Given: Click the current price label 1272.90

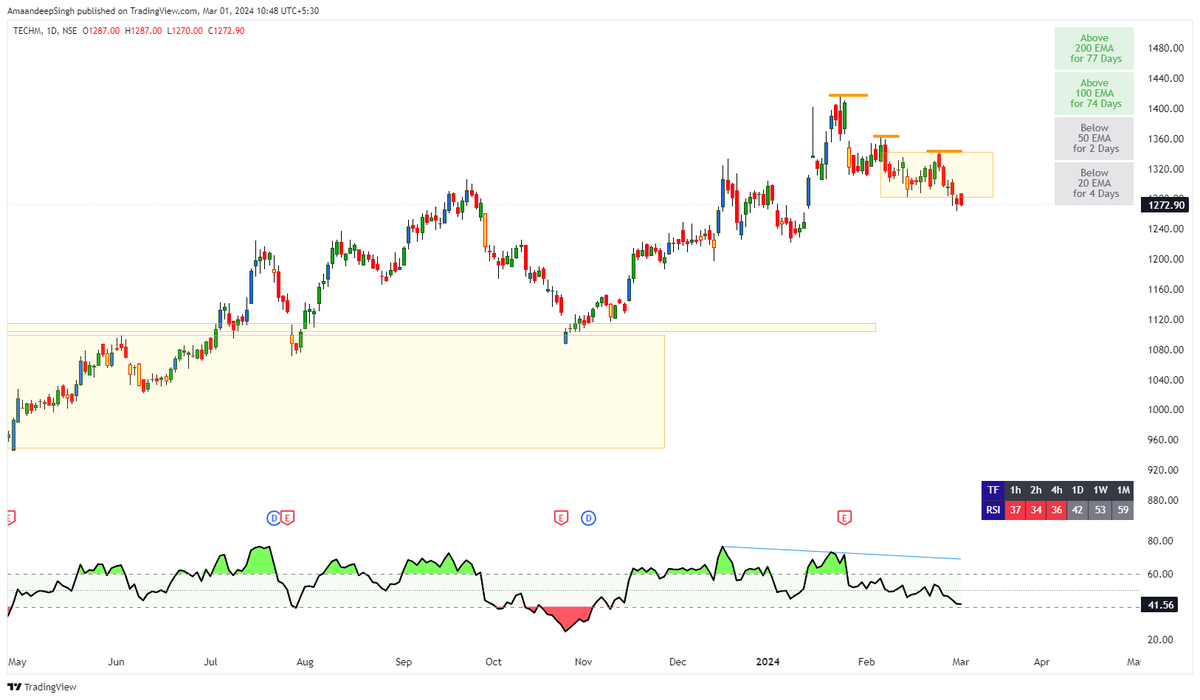Looking at the screenshot, I should click(1165, 204).
